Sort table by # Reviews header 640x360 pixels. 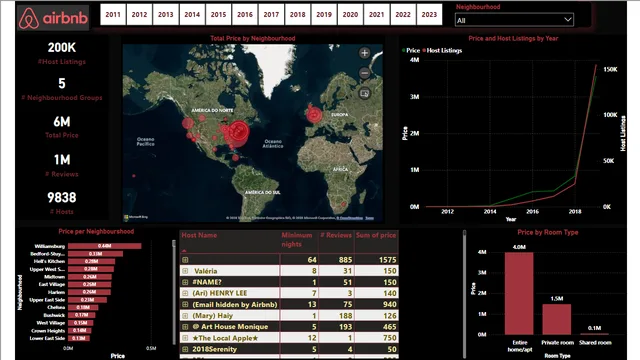(x=336, y=236)
